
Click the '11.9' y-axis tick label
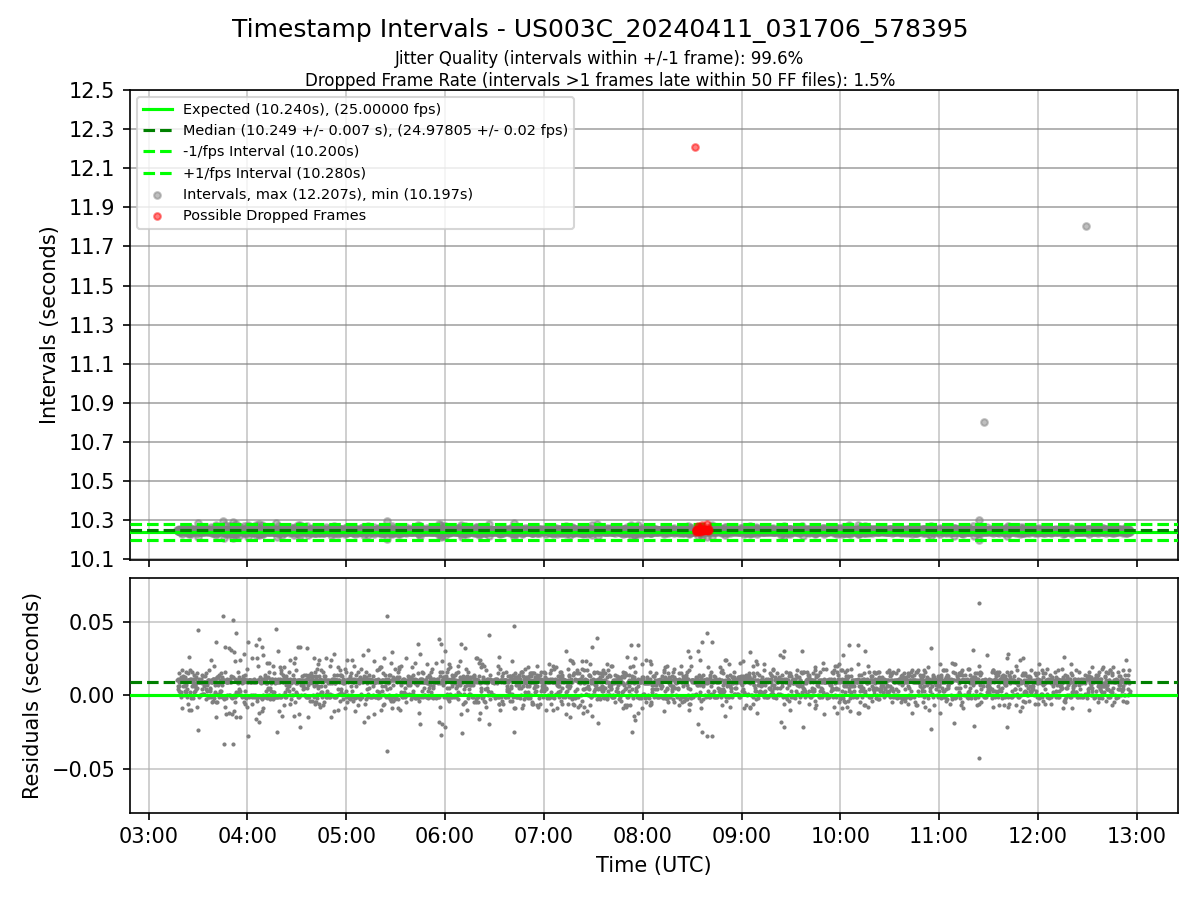pos(92,208)
